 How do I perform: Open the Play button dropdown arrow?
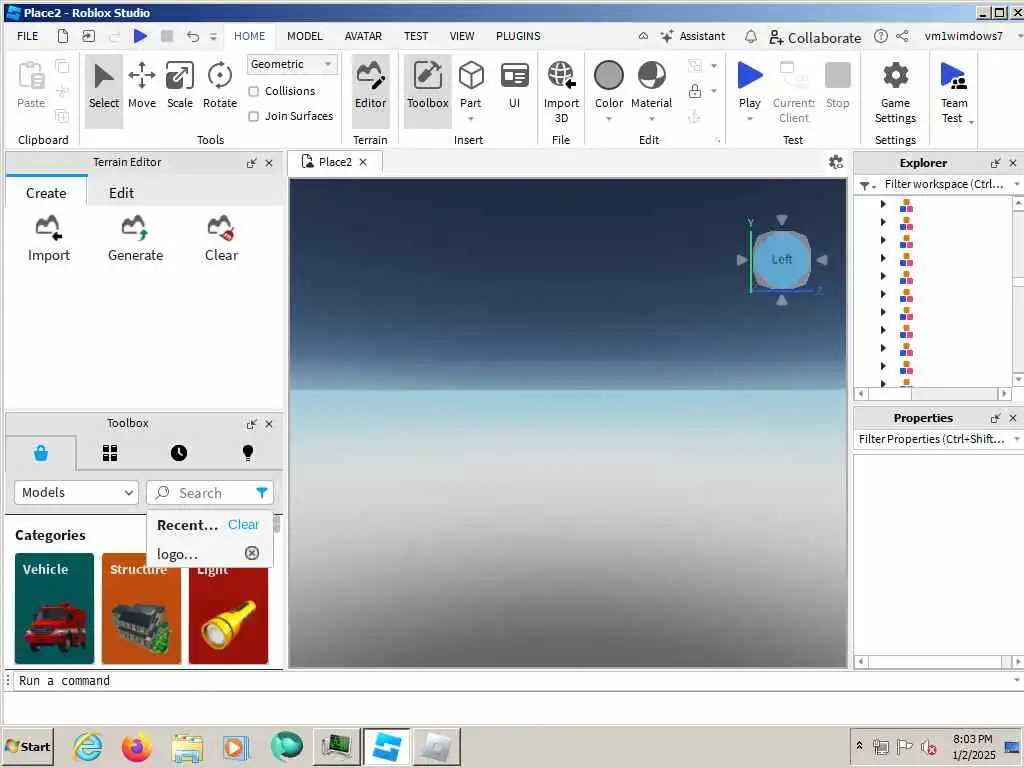(749, 119)
